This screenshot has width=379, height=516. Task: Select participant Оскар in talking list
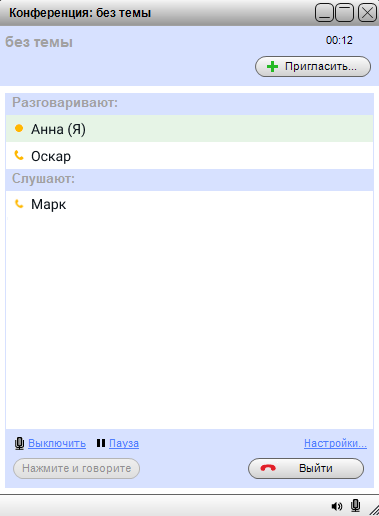point(189,156)
